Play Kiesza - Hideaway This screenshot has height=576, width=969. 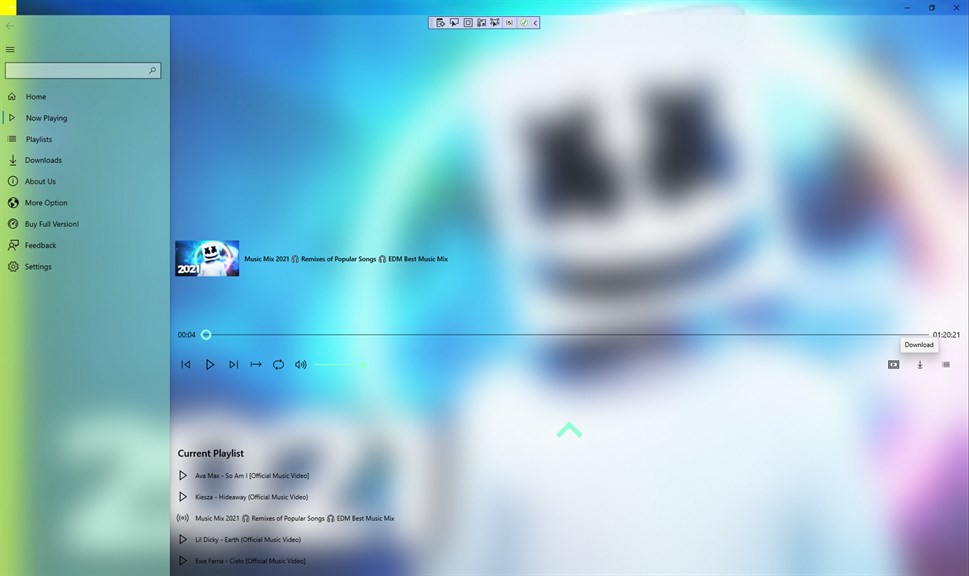click(183, 497)
